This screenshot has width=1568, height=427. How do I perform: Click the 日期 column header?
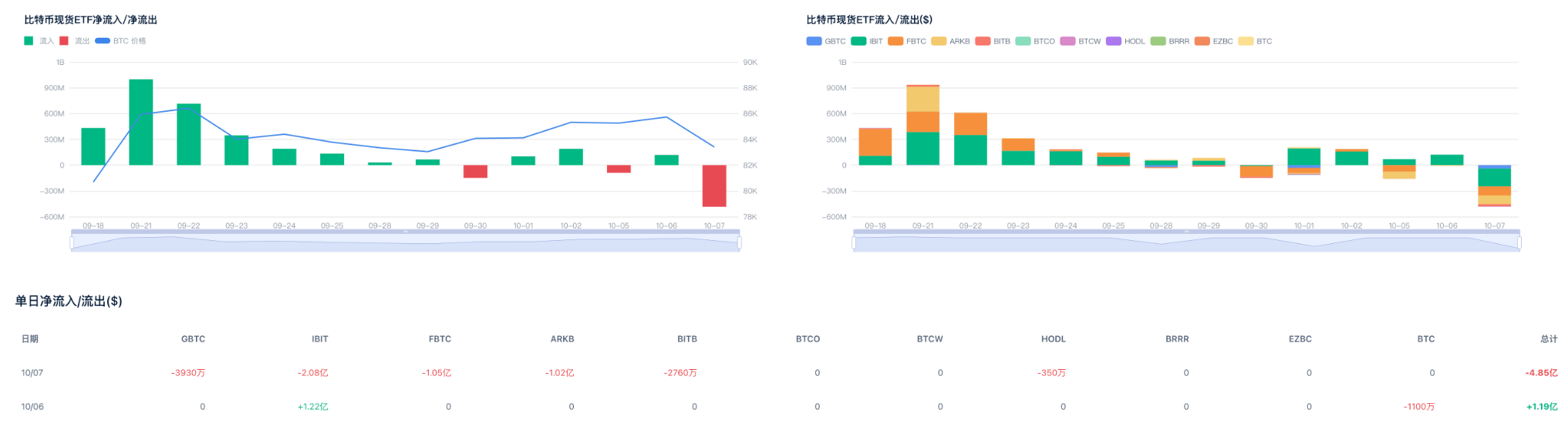(29, 339)
